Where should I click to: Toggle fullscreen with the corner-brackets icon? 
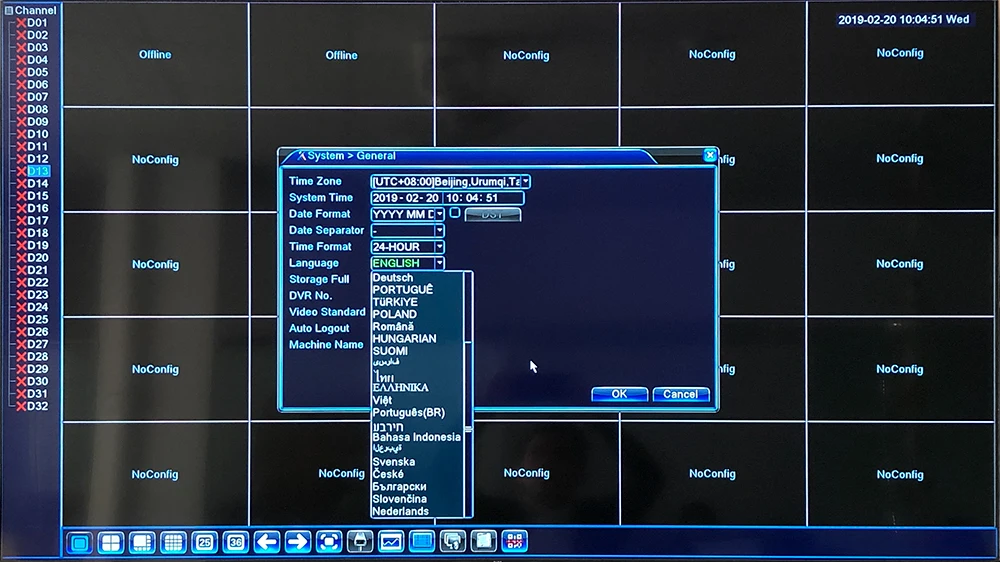pyautogui.click(x=329, y=542)
